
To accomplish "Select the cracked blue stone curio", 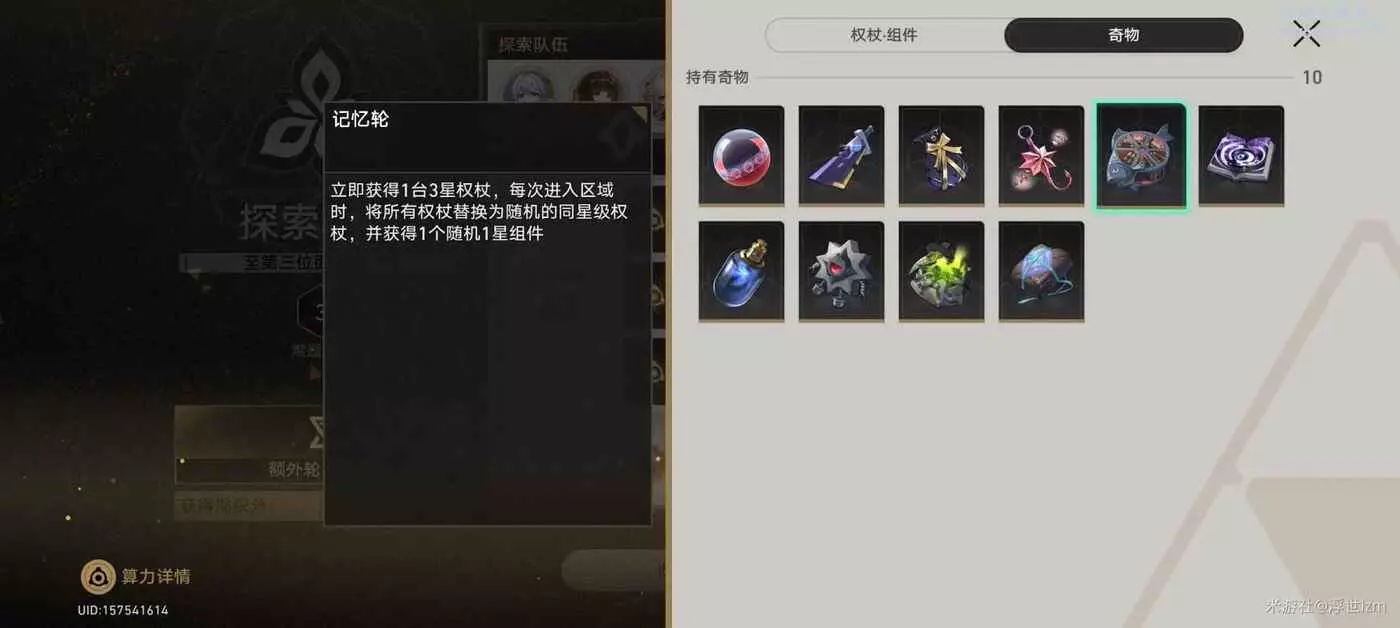I will click(x=1041, y=271).
